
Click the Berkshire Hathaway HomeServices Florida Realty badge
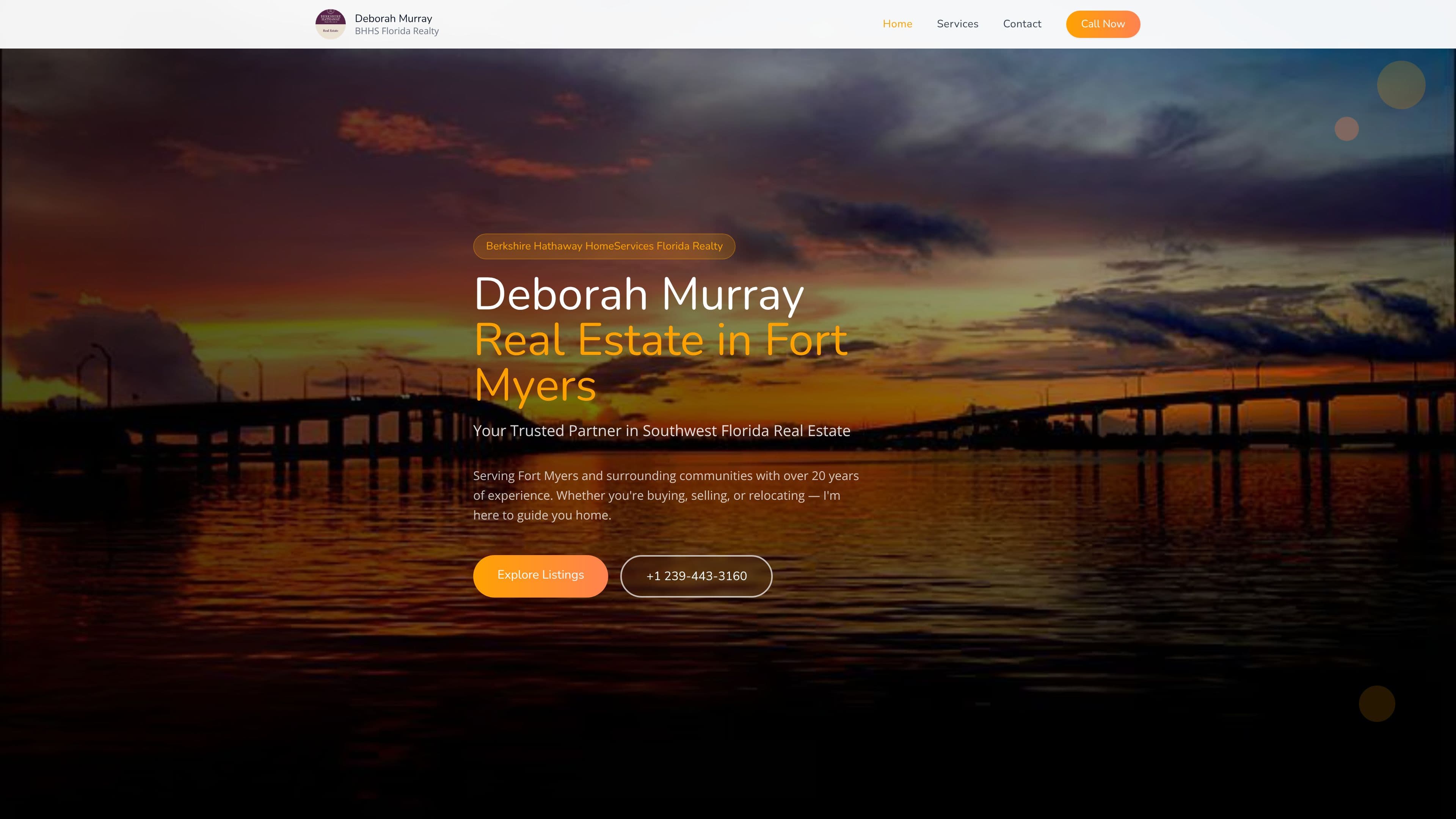[603, 246]
